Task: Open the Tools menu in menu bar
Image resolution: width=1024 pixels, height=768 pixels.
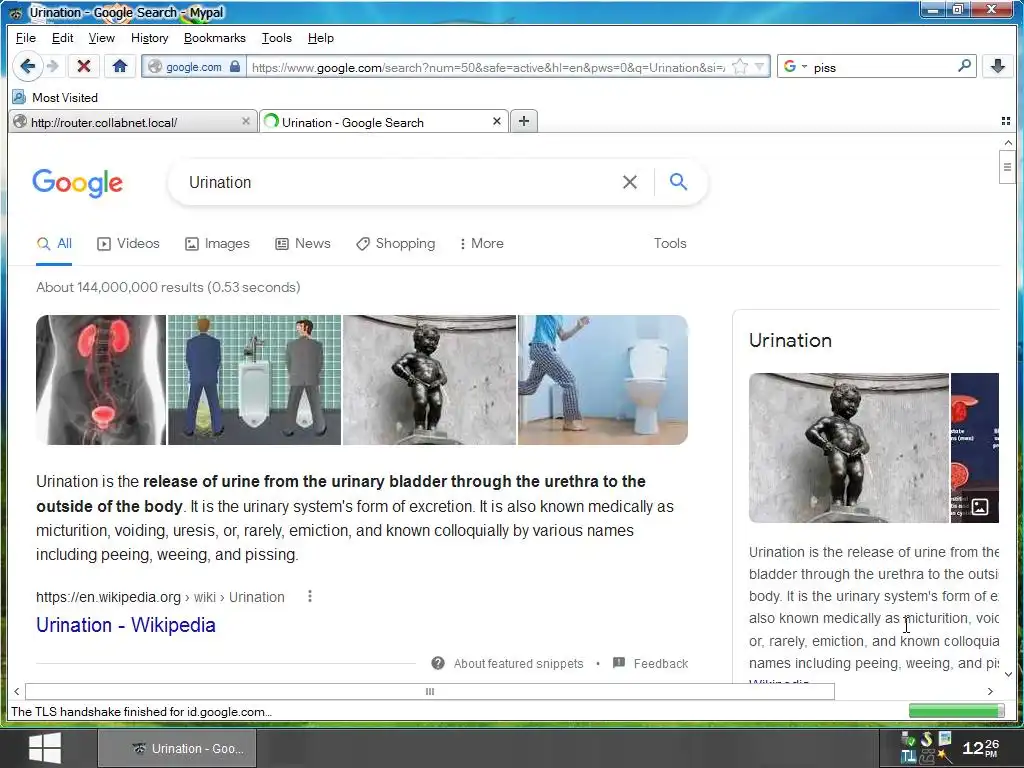Action: 276,38
